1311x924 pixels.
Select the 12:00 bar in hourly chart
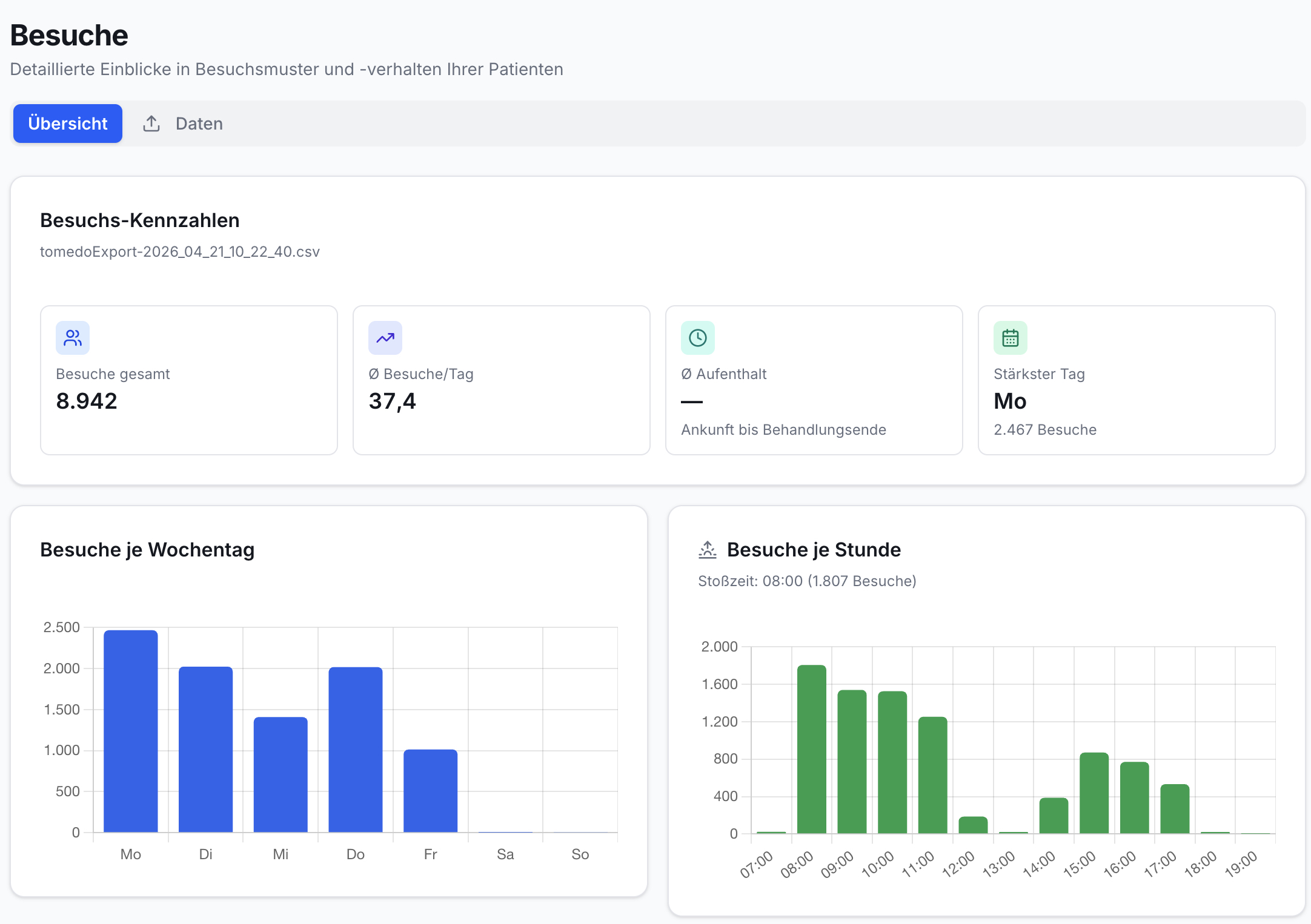coord(974,825)
